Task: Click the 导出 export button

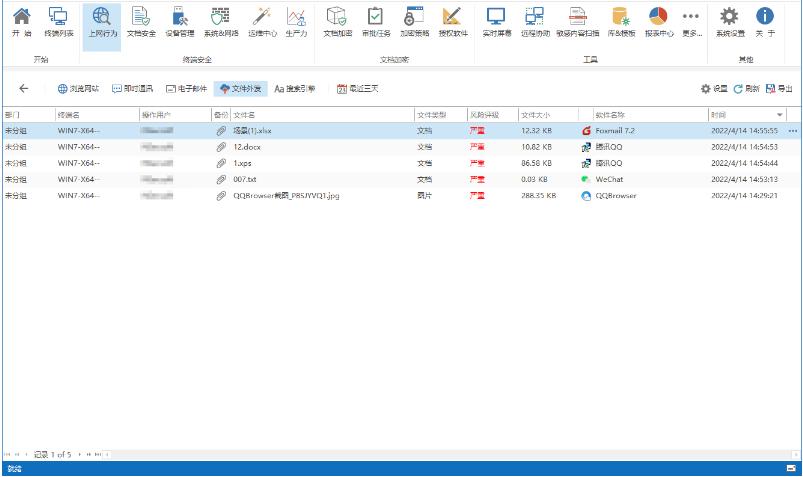Action: click(x=778, y=89)
